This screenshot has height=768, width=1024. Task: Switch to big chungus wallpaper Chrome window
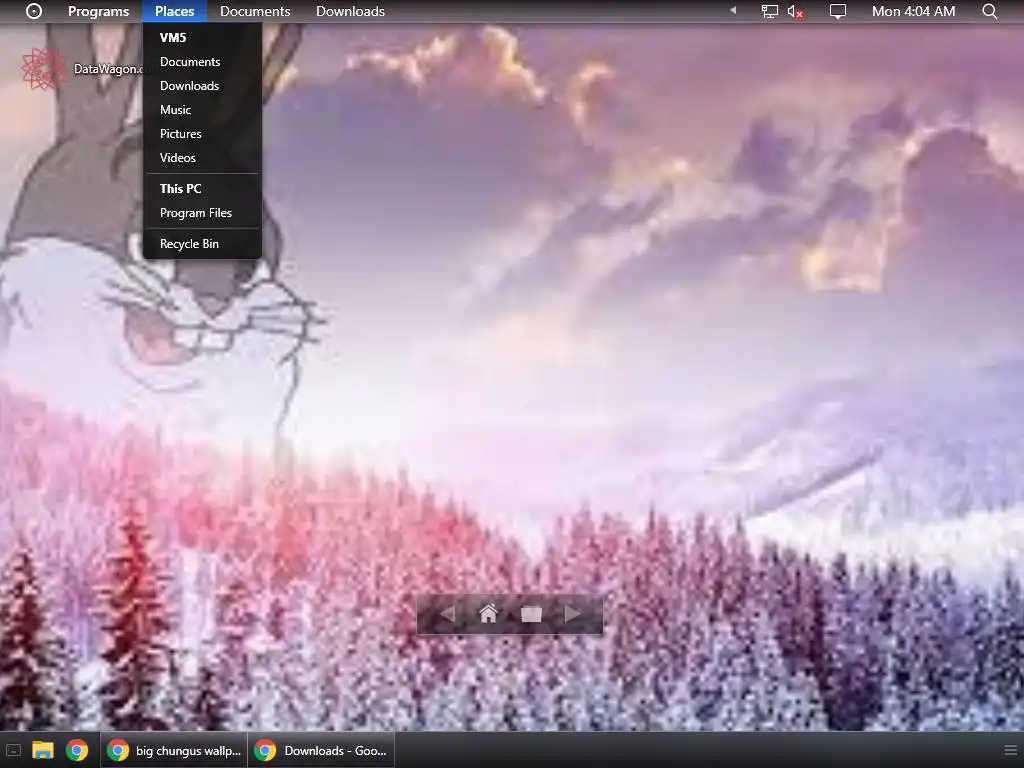coord(174,750)
